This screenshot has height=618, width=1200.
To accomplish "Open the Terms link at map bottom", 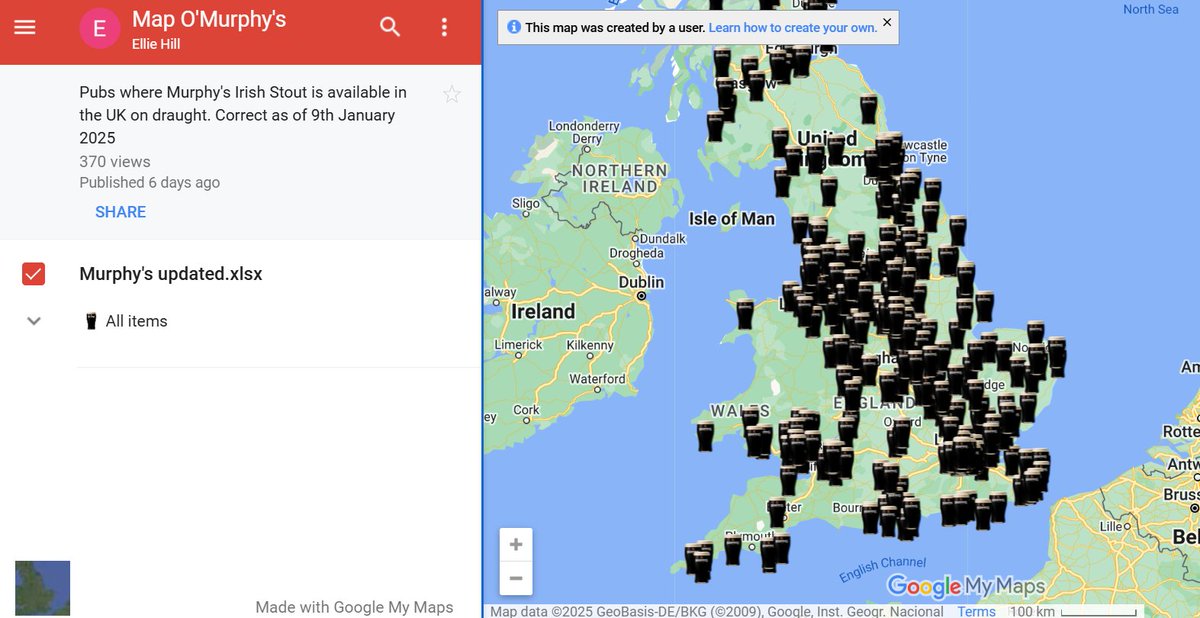I will (976, 611).
